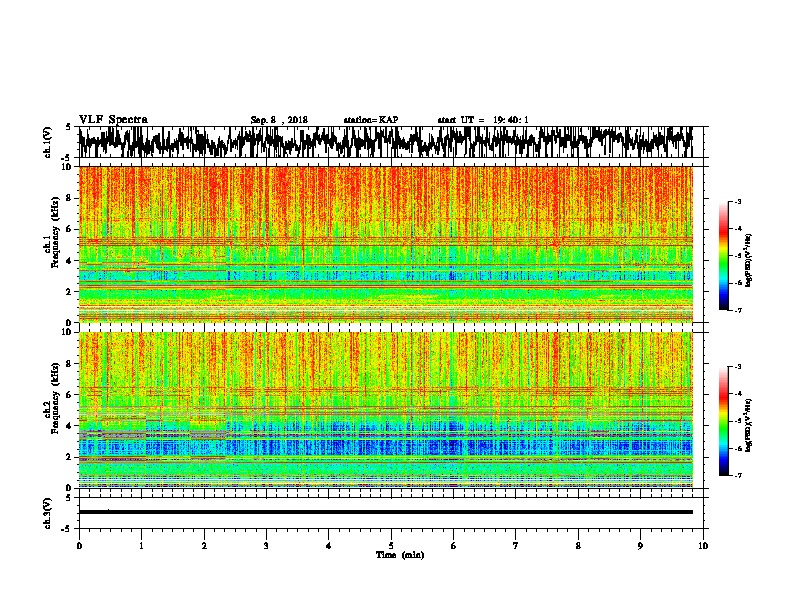This screenshot has height=612, width=792.
Task: Click the '6' kHz tick of ch.2 spectrogram
Action: pos(70,395)
